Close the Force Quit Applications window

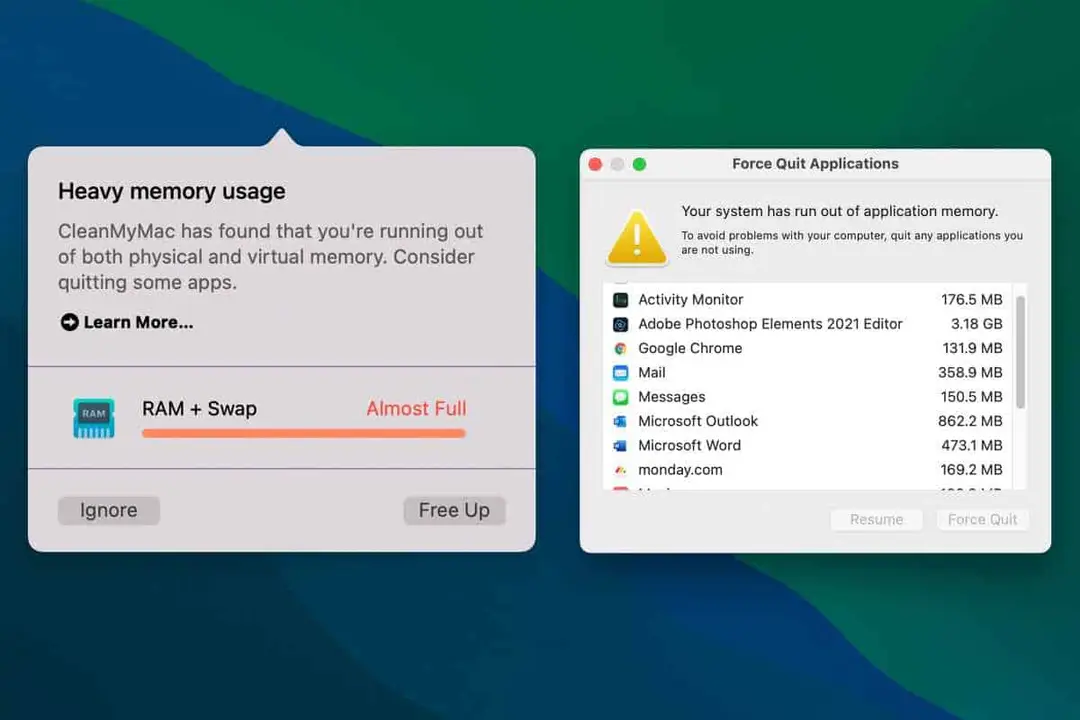pyautogui.click(x=595, y=164)
